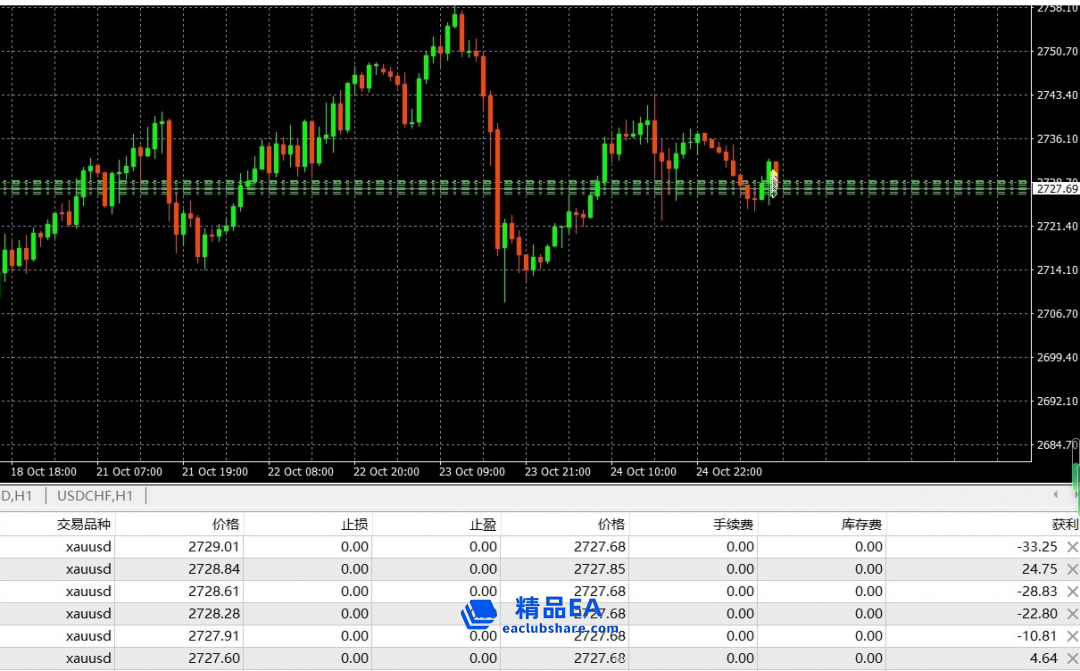The width and height of the screenshot is (1080, 671).
Task: Close the order showing -33.25 profit
Action: [x=1072, y=546]
